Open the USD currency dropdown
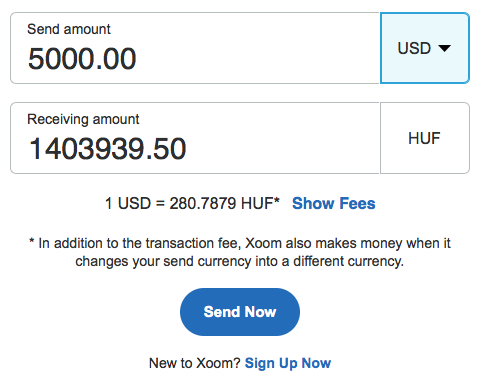Image resolution: width=486 pixels, height=388 pixels. click(x=425, y=48)
